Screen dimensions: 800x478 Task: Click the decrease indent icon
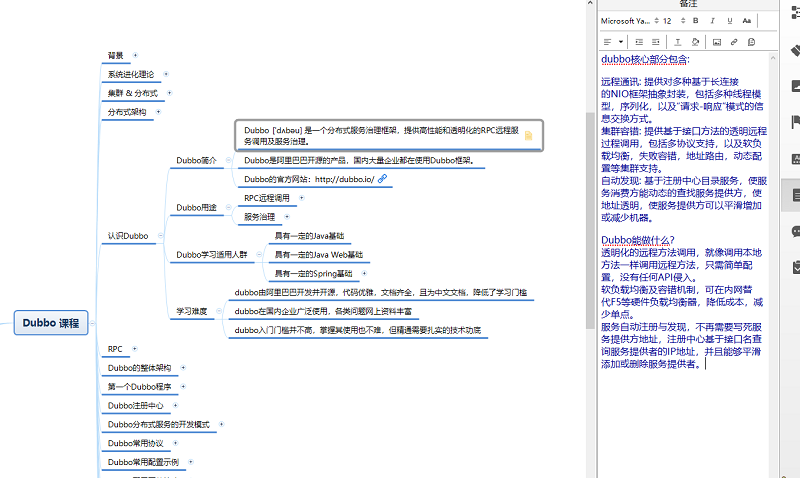[656, 42]
